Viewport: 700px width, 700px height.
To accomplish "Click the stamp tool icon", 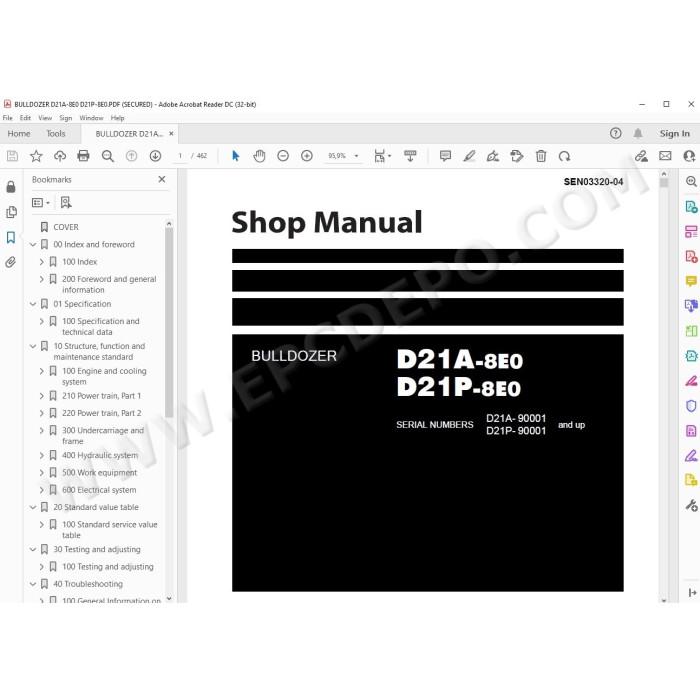I will [x=517, y=156].
